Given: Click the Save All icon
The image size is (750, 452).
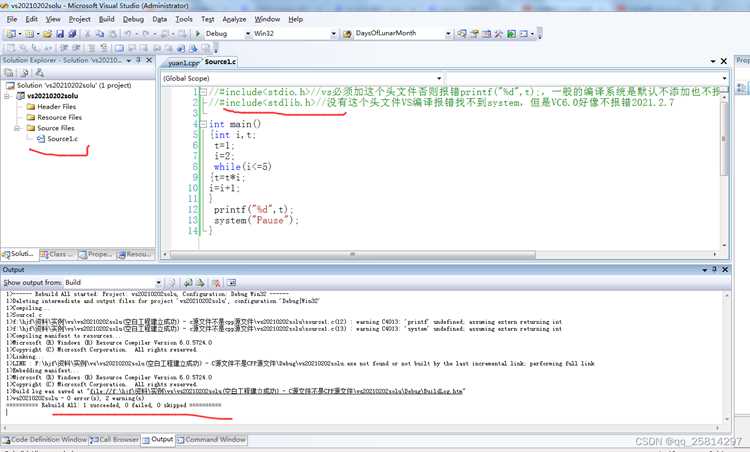Looking at the screenshot, I should [72, 34].
